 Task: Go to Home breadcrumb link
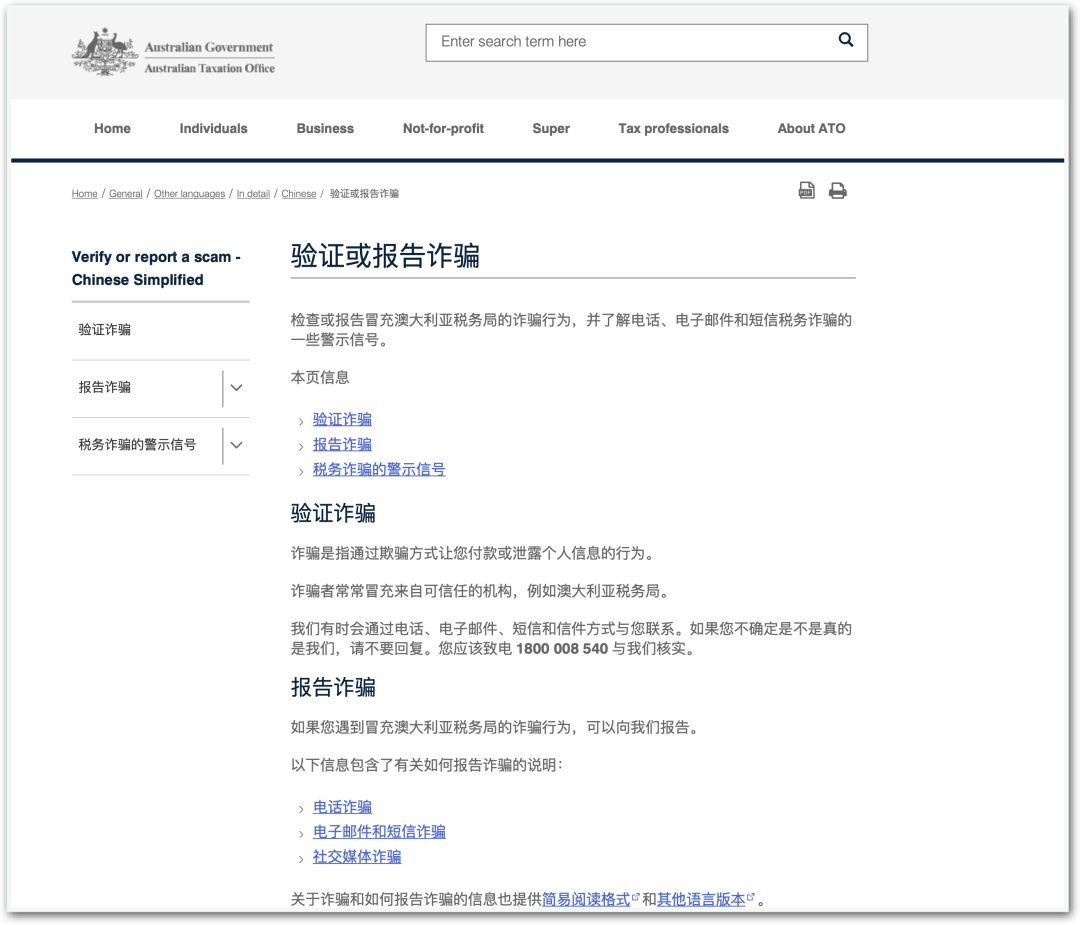[85, 194]
